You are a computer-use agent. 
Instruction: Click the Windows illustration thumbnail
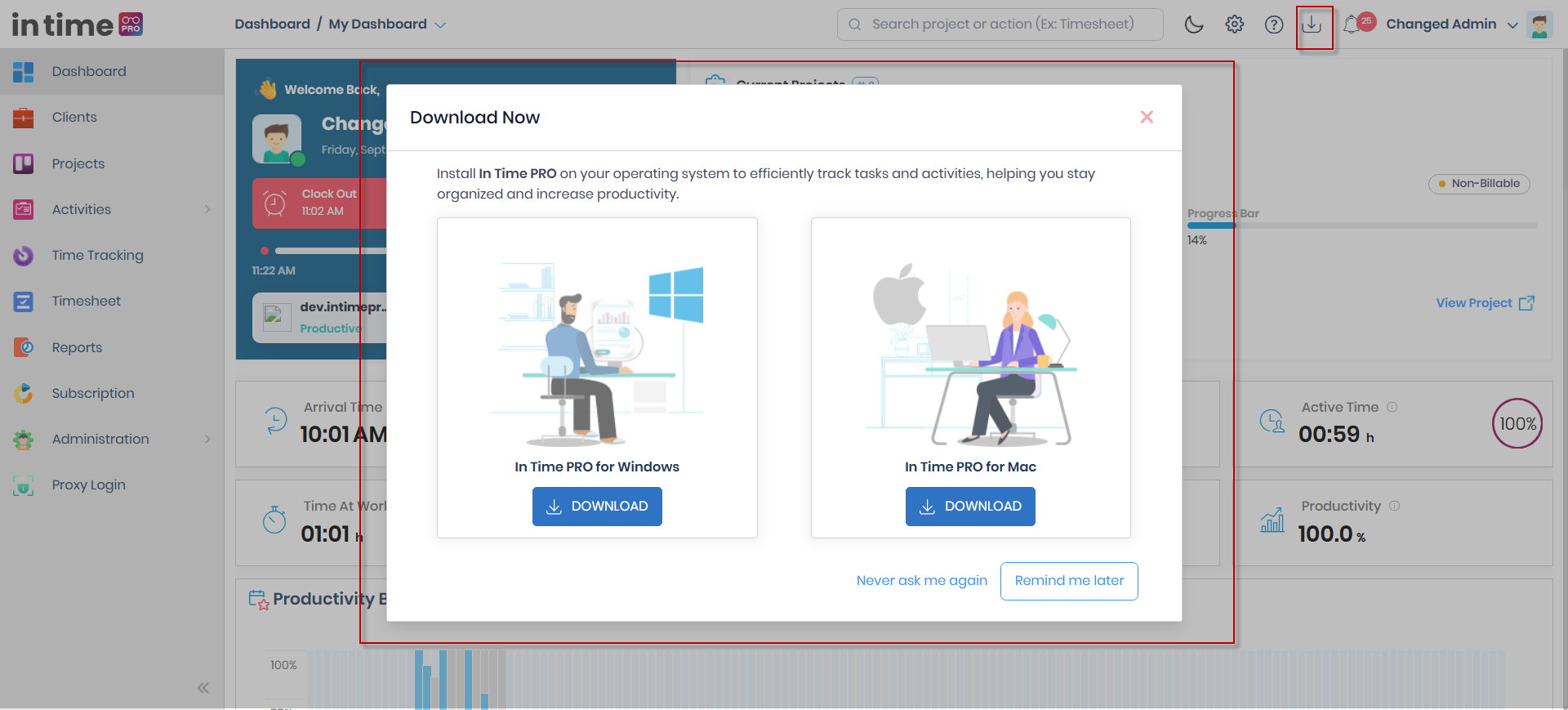(597, 355)
